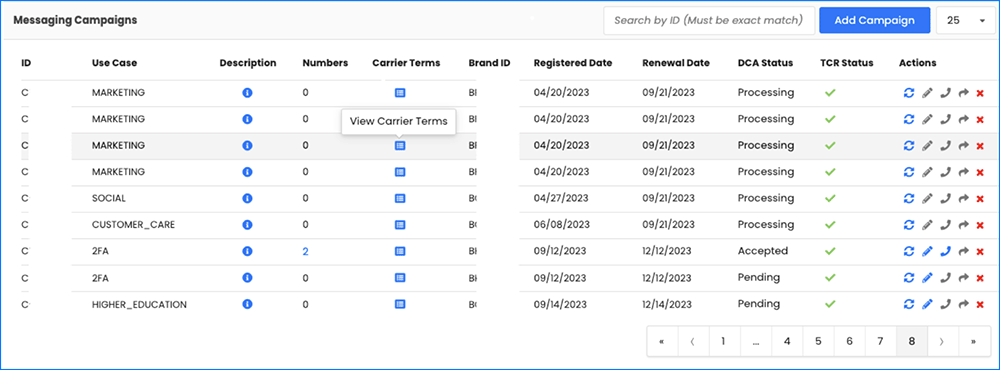Go to first page with double-left arrow

click(x=662, y=341)
